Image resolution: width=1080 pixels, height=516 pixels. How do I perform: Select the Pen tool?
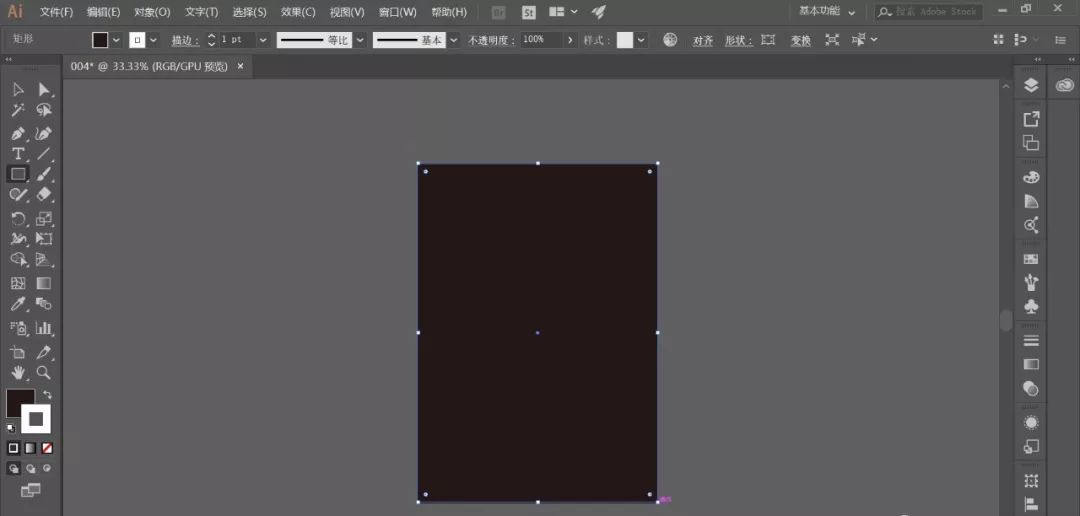coord(18,133)
